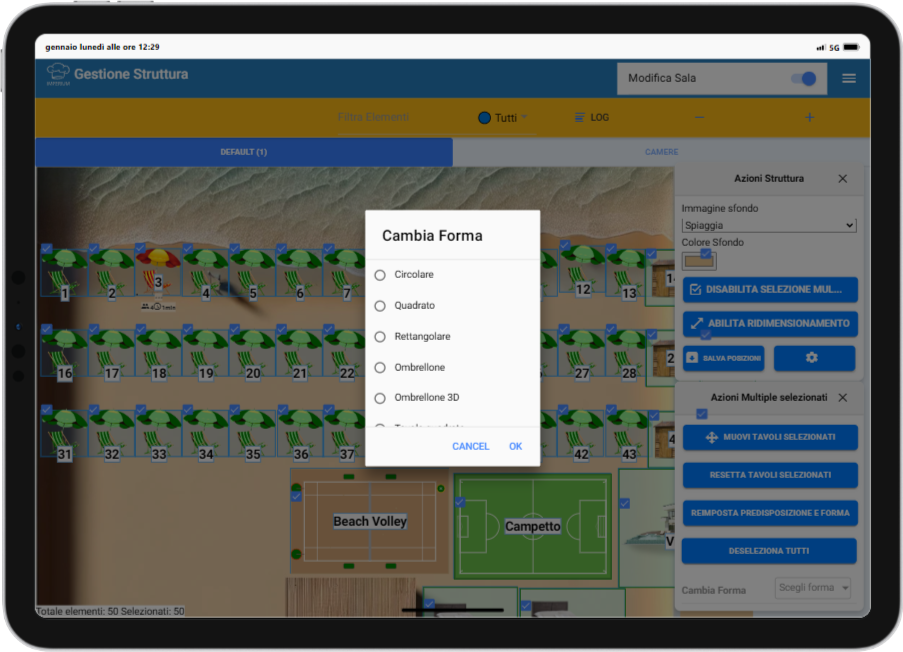This screenshot has height=652, width=903.
Task: Click the Colore Sfondo color swatch
Action: click(698, 260)
